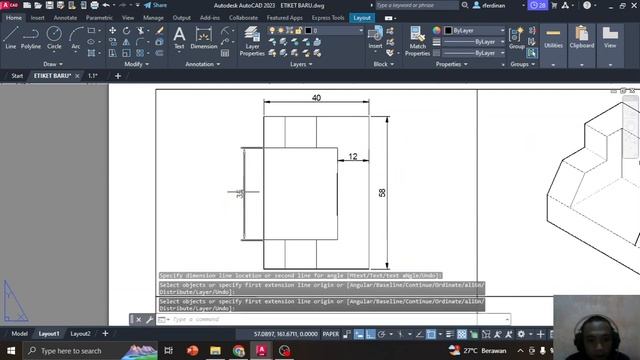
Task: Click the Share button
Action: (x=156, y=5)
